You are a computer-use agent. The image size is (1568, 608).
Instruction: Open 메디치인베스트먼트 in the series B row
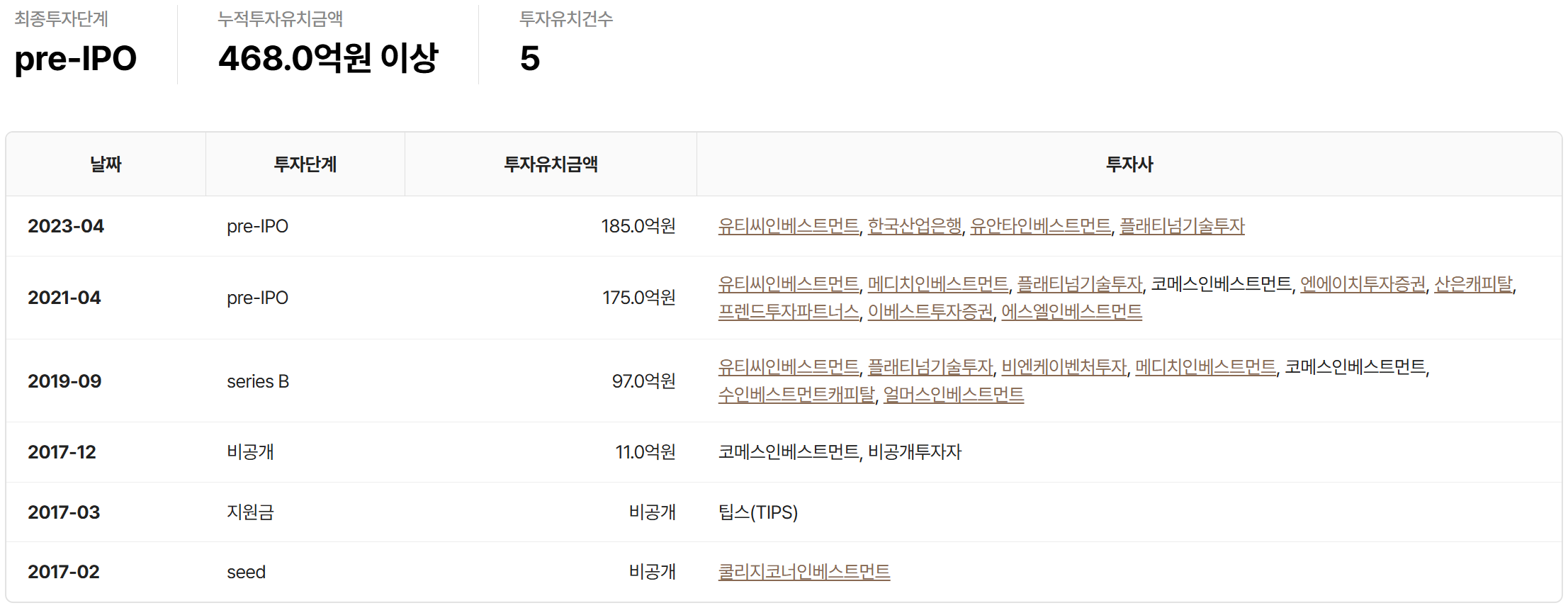click(1205, 367)
